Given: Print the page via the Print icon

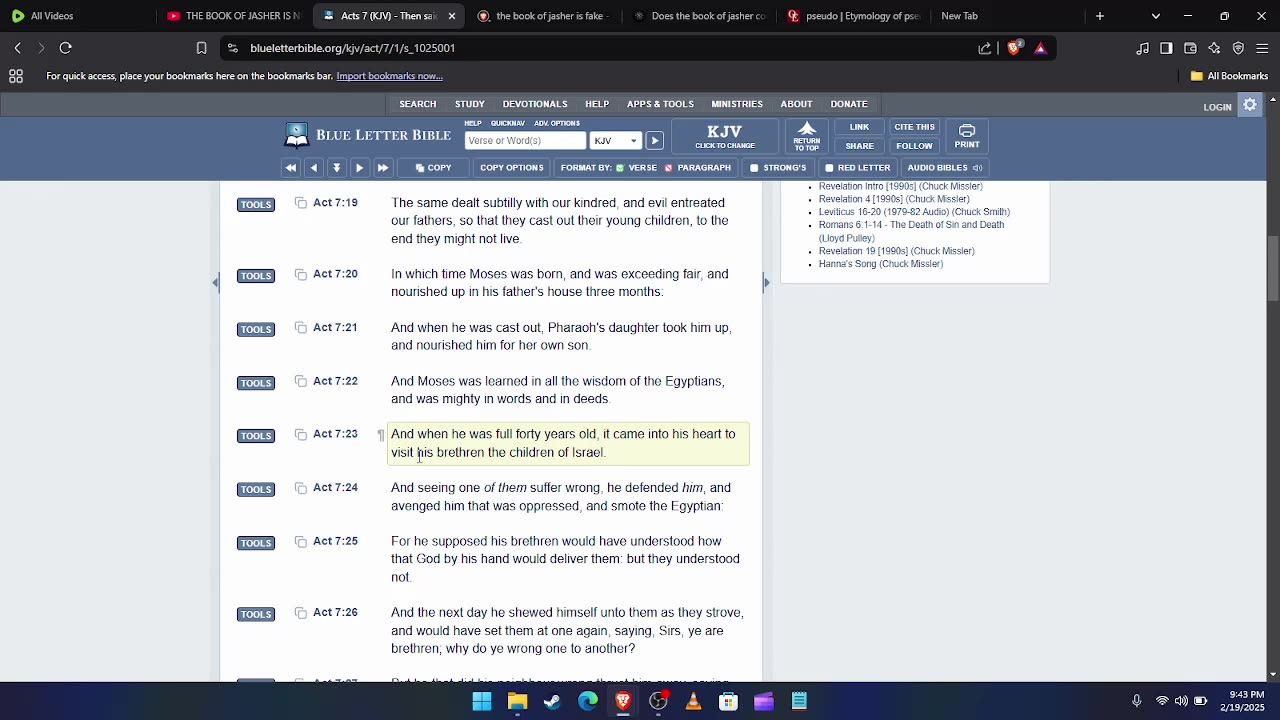Looking at the screenshot, I should (x=967, y=137).
